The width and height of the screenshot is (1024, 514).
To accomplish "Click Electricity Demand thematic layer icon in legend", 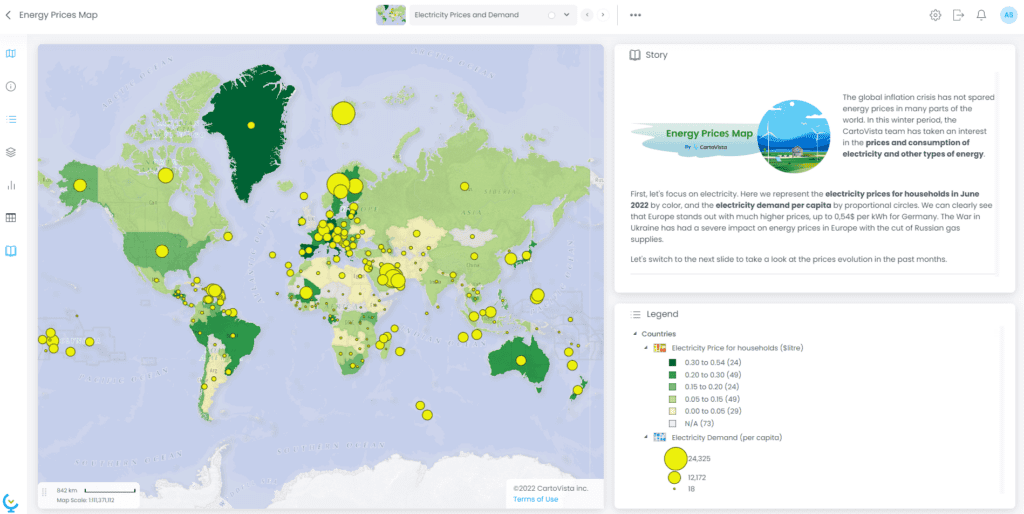I will point(660,437).
